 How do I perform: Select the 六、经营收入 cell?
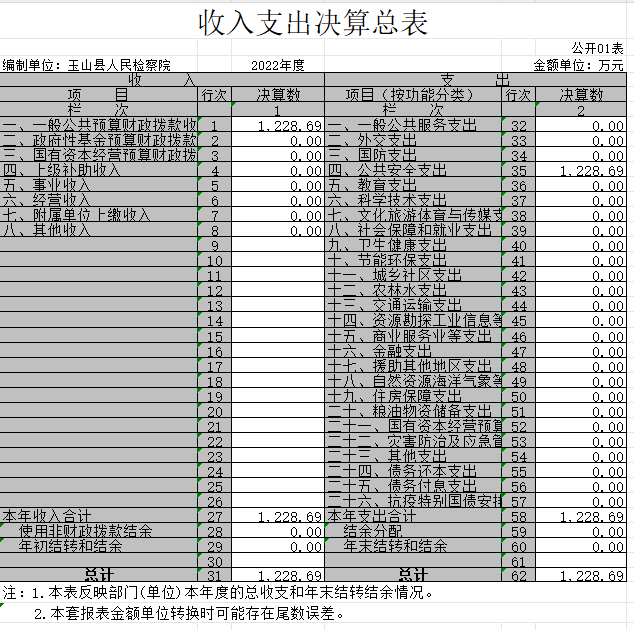click(99, 200)
